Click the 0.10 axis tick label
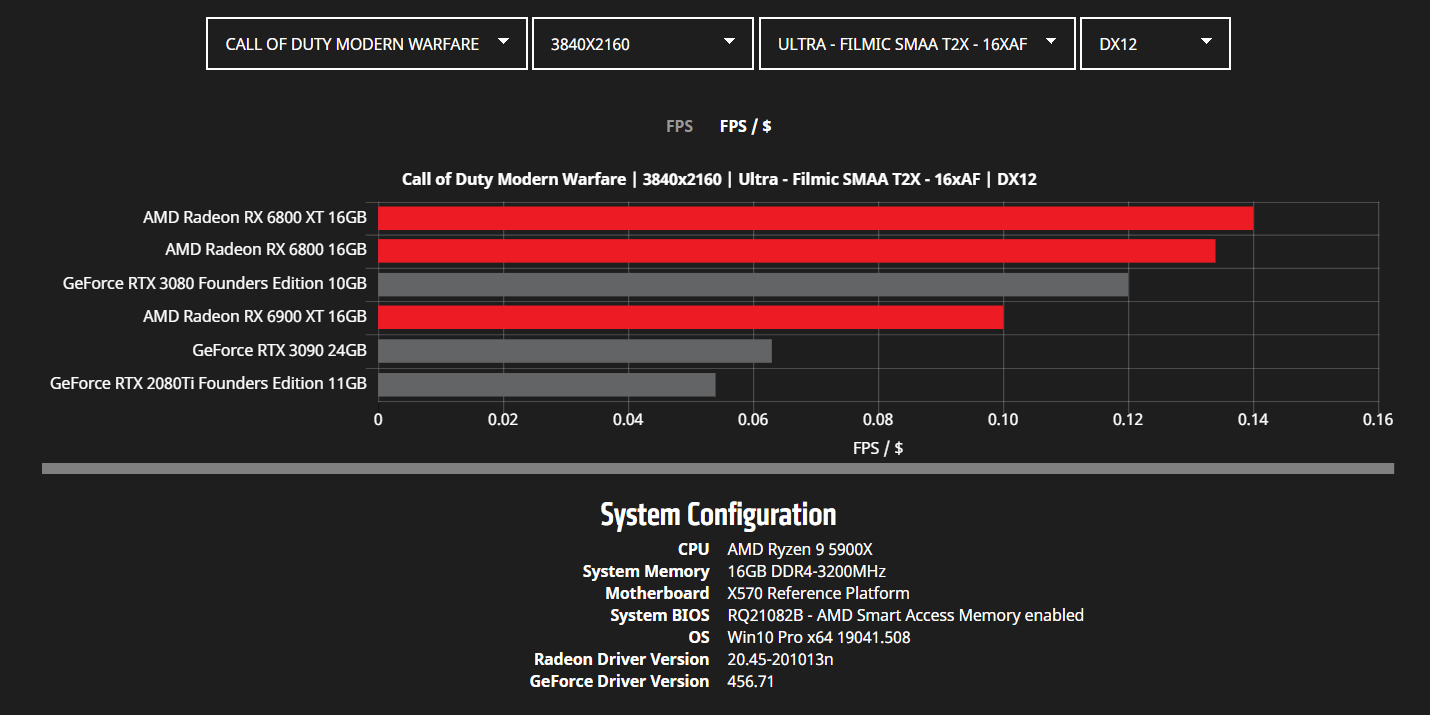Screen dimensions: 1430x715 coord(1003,420)
